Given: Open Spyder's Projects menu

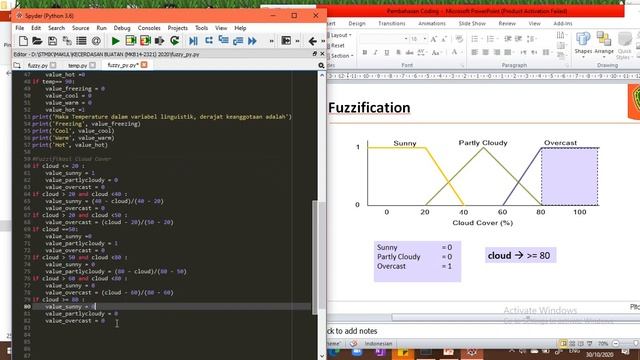Looking at the screenshot, I should click(178, 28).
